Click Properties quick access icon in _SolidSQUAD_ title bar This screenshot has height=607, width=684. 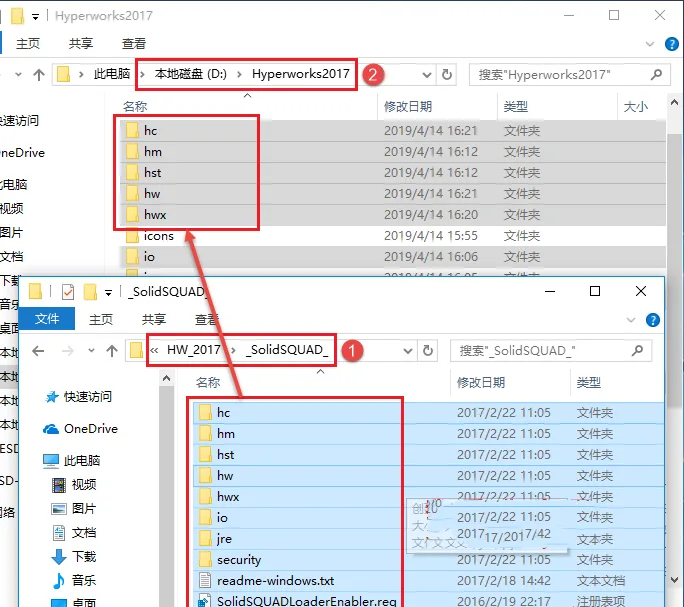68,291
